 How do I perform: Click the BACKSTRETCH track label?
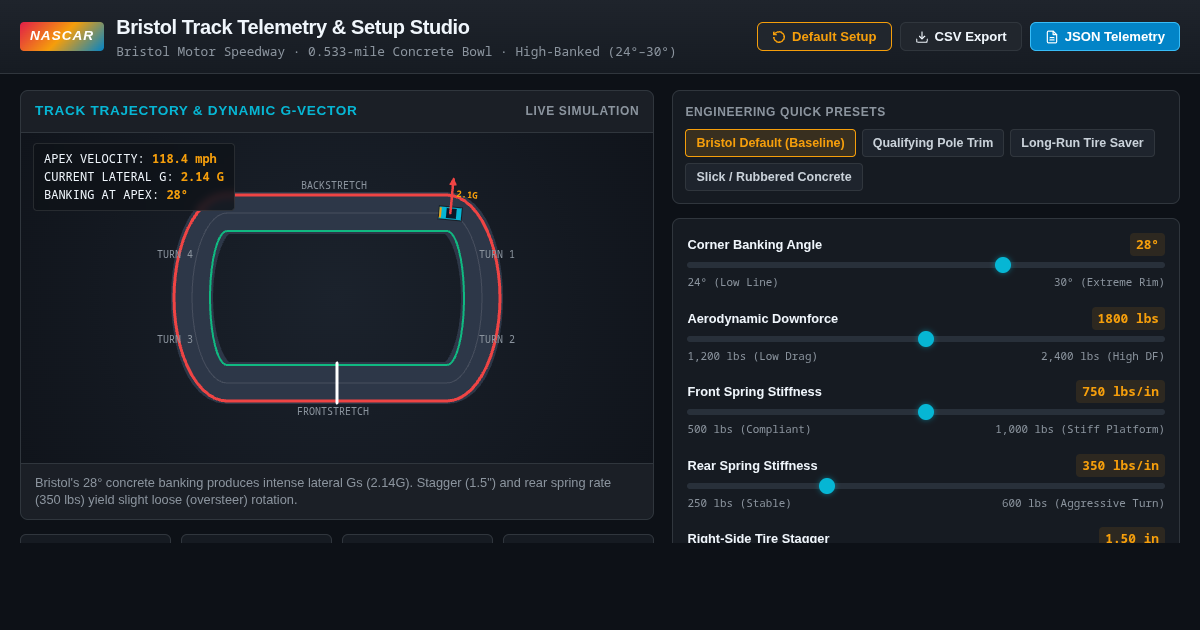334,186
